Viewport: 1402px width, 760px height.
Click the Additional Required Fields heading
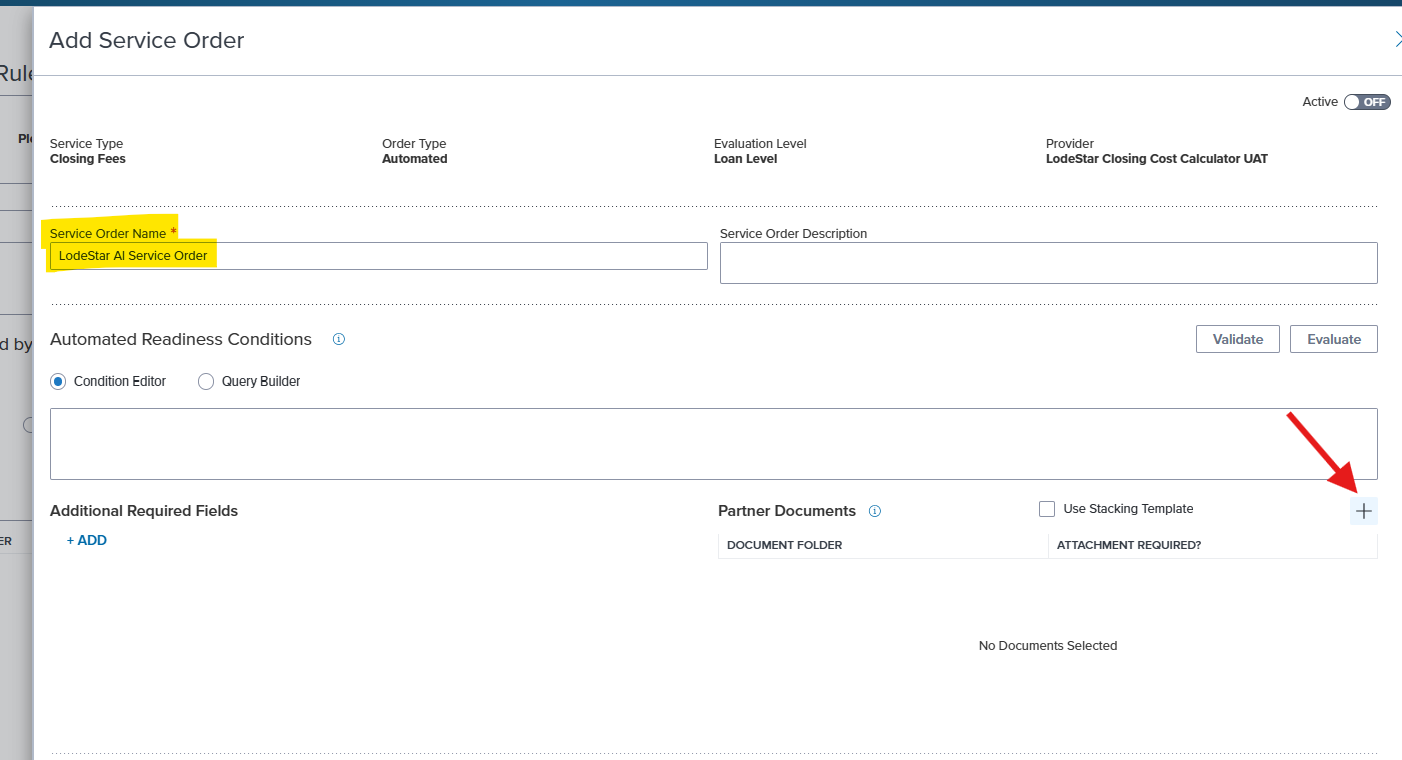(144, 511)
